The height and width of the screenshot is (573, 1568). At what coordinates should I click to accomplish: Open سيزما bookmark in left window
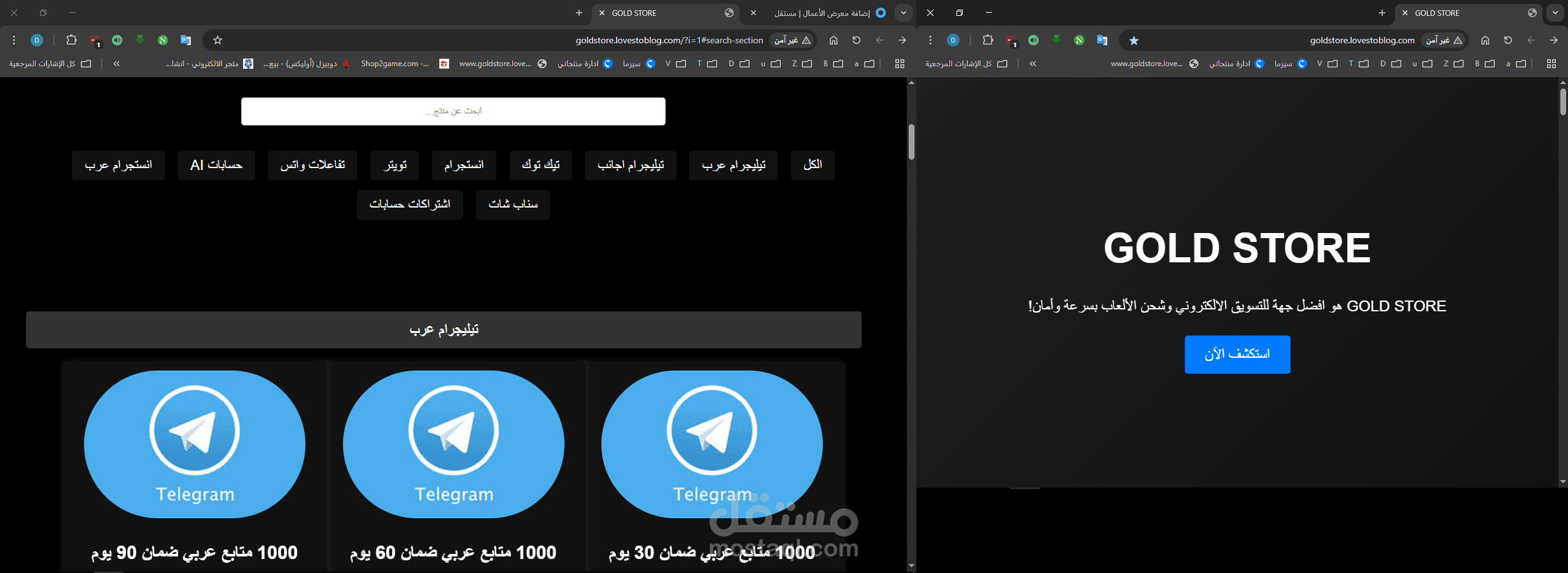639,64
